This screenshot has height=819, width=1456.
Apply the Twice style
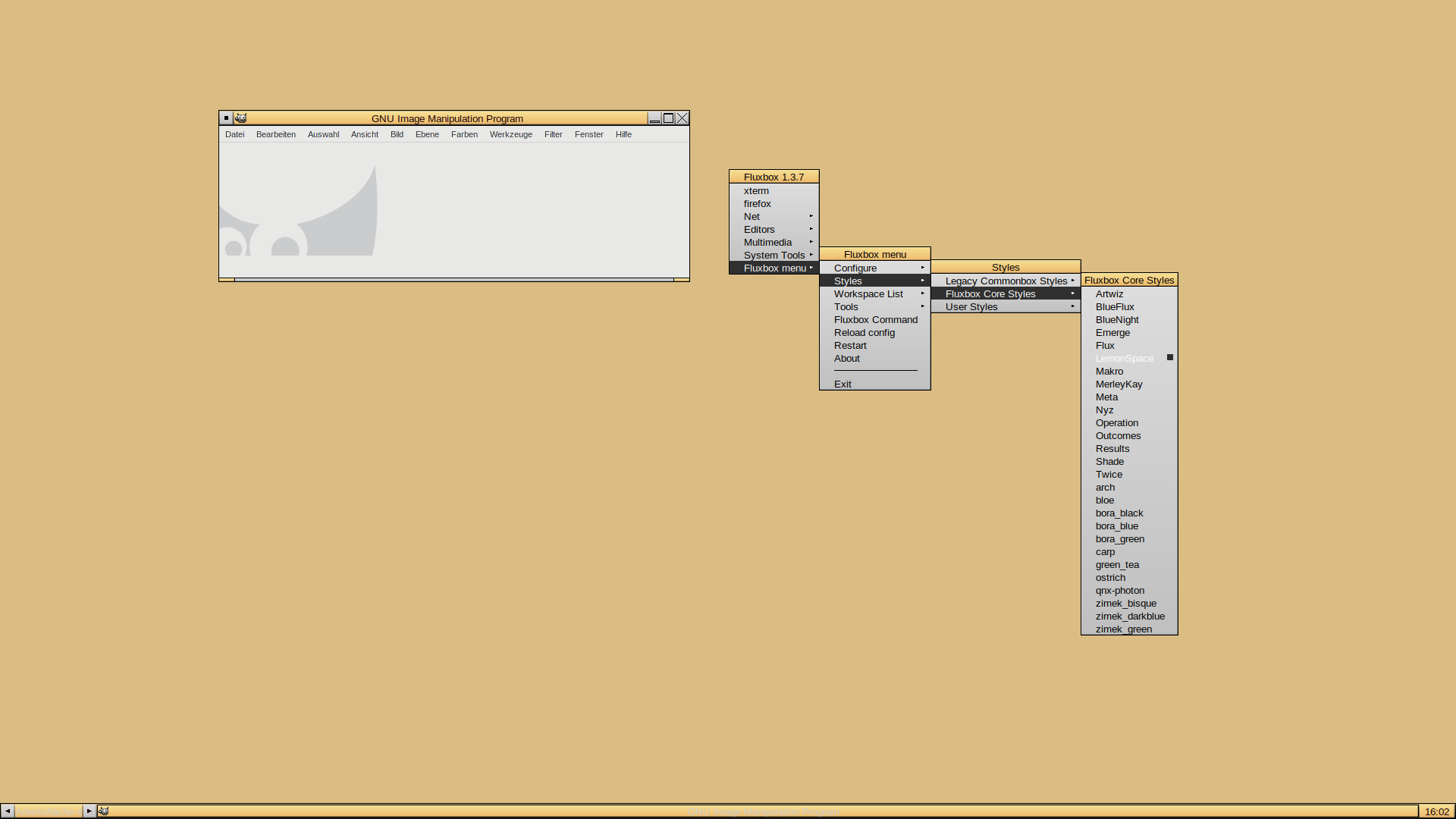pyautogui.click(x=1129, y=474)
